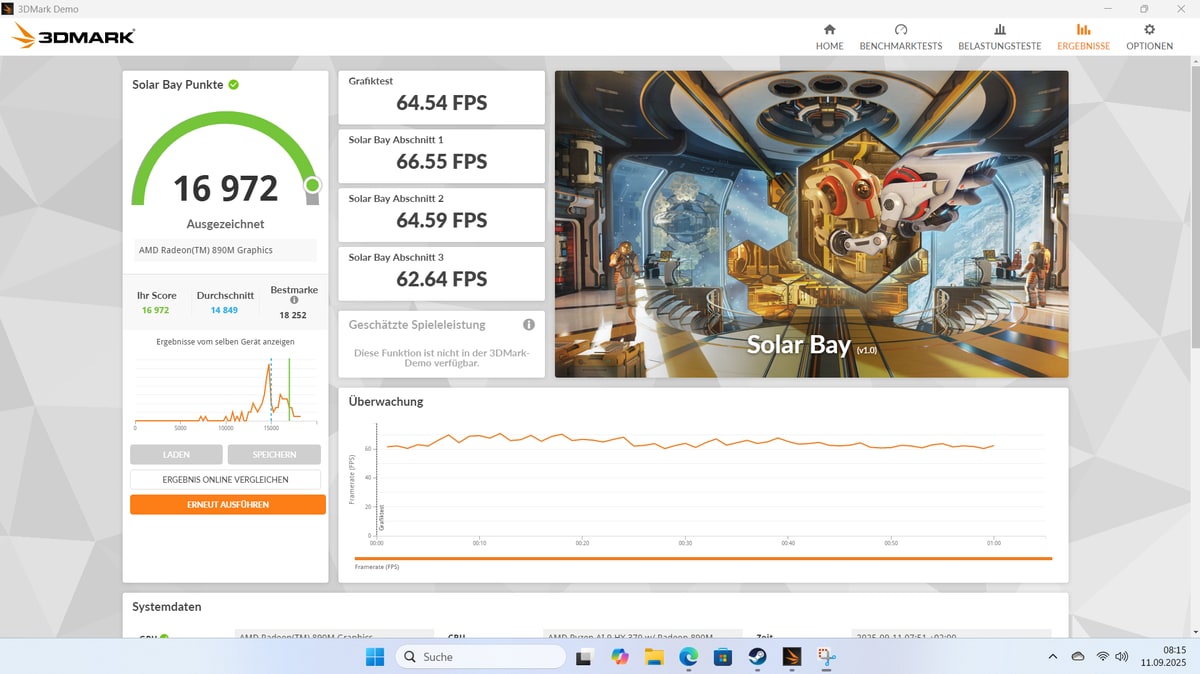Click the 3DMark logo in header
Image resolution: width=1200 pixels, height=674 pixels.
tap(73, 37)
